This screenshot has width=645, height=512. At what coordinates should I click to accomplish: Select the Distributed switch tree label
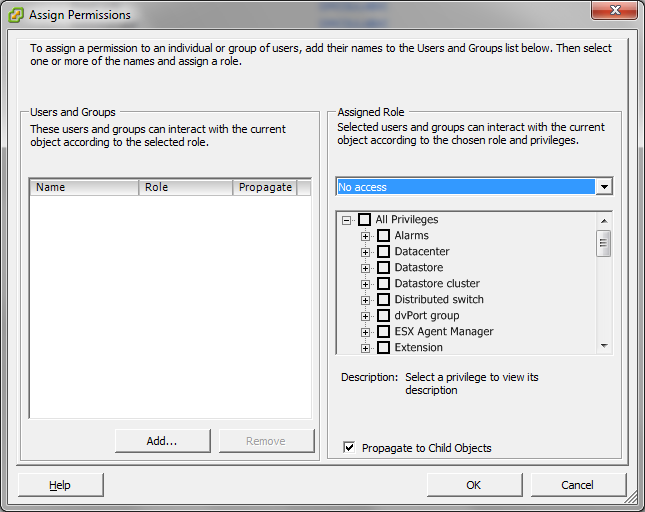[x=439, y=300]
